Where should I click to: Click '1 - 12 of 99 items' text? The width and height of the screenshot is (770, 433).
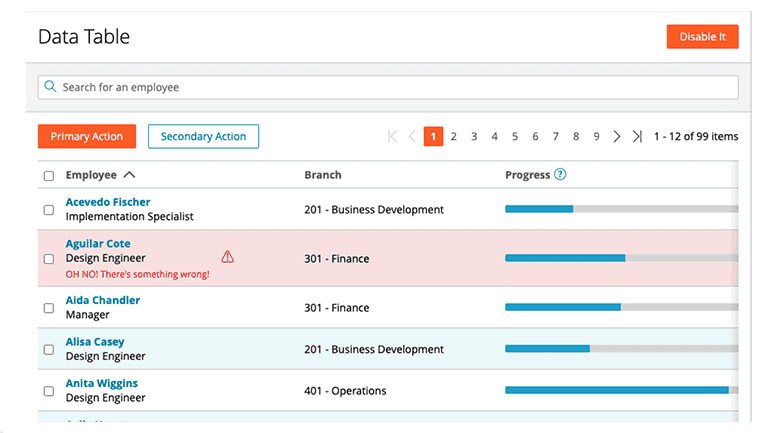696,136
